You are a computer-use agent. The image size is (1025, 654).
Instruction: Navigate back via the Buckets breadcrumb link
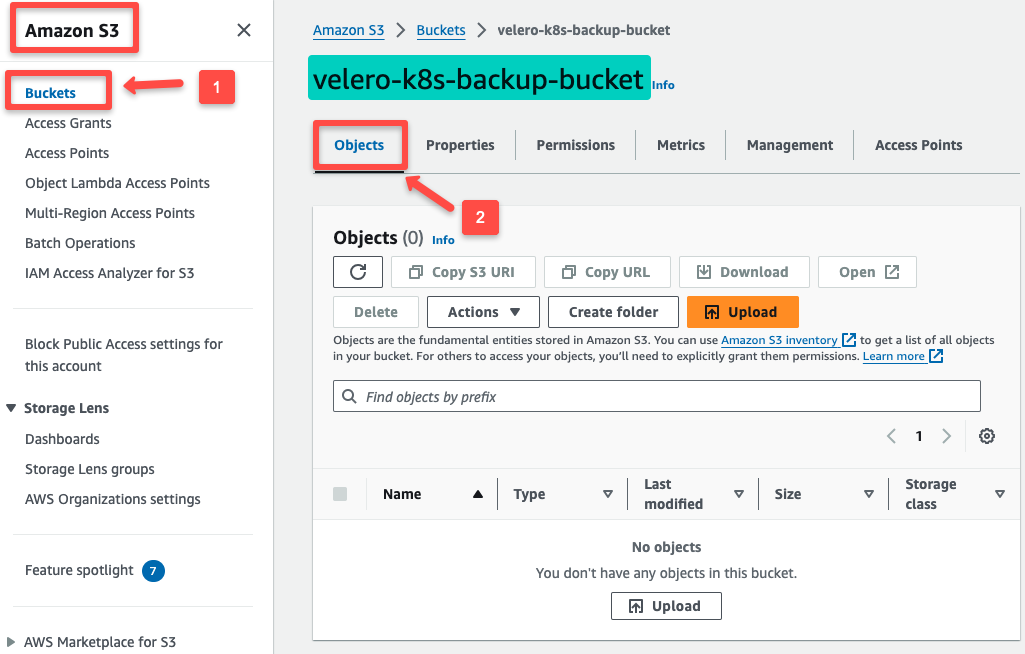coord(441,30)
